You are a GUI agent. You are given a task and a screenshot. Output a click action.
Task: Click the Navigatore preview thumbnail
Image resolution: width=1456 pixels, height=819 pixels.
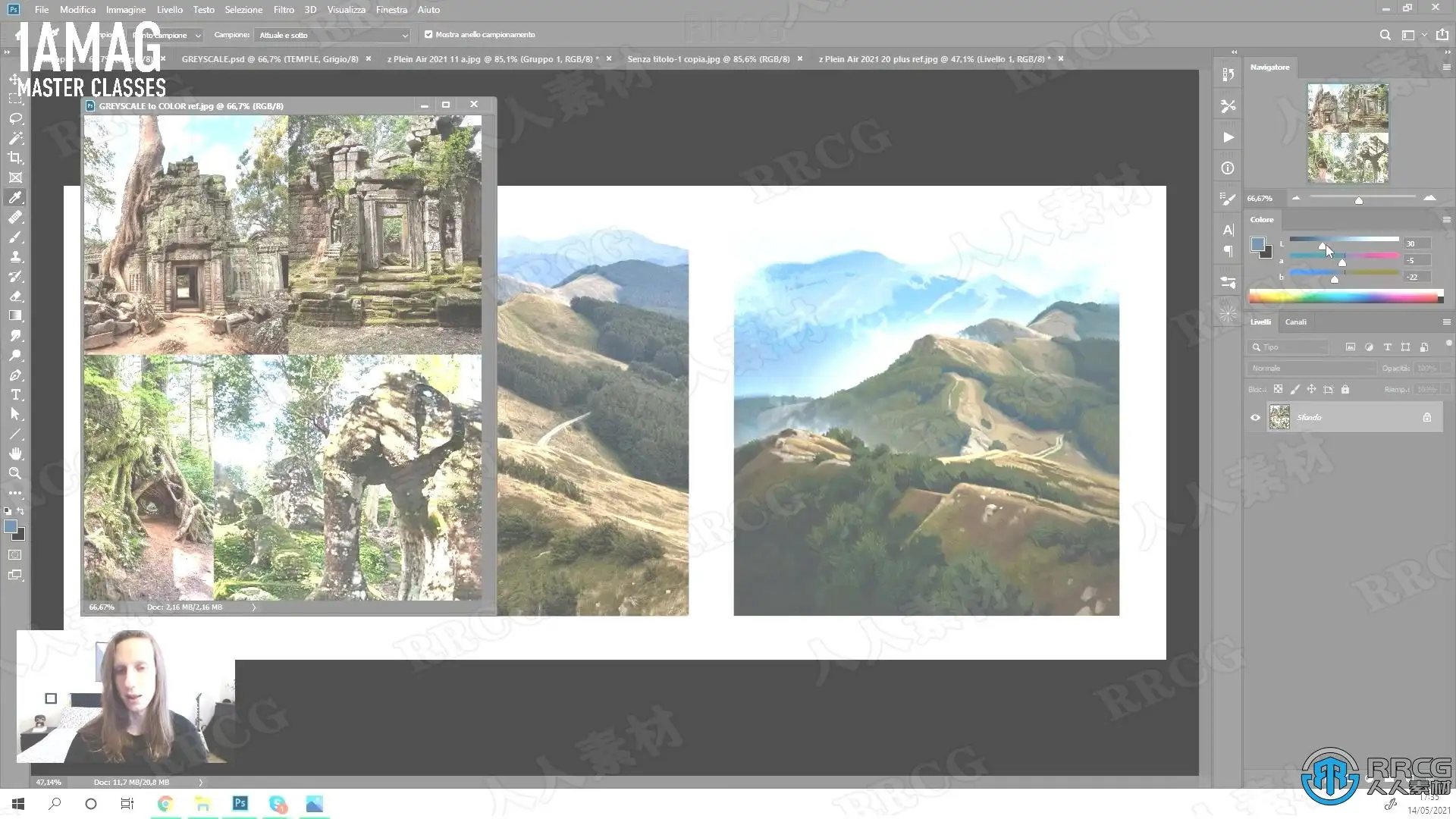pyautogui.click(x=1348, y=133)
